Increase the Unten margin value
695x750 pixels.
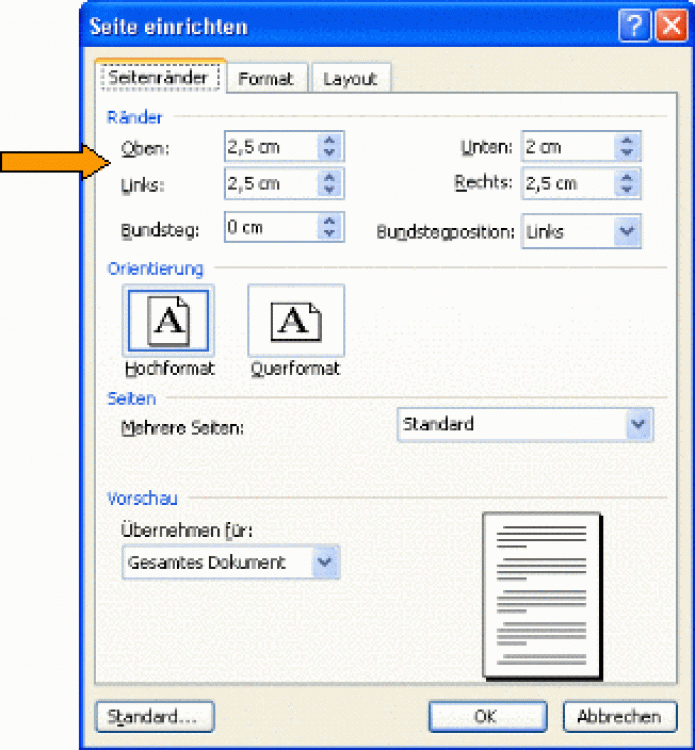(627, 141)
